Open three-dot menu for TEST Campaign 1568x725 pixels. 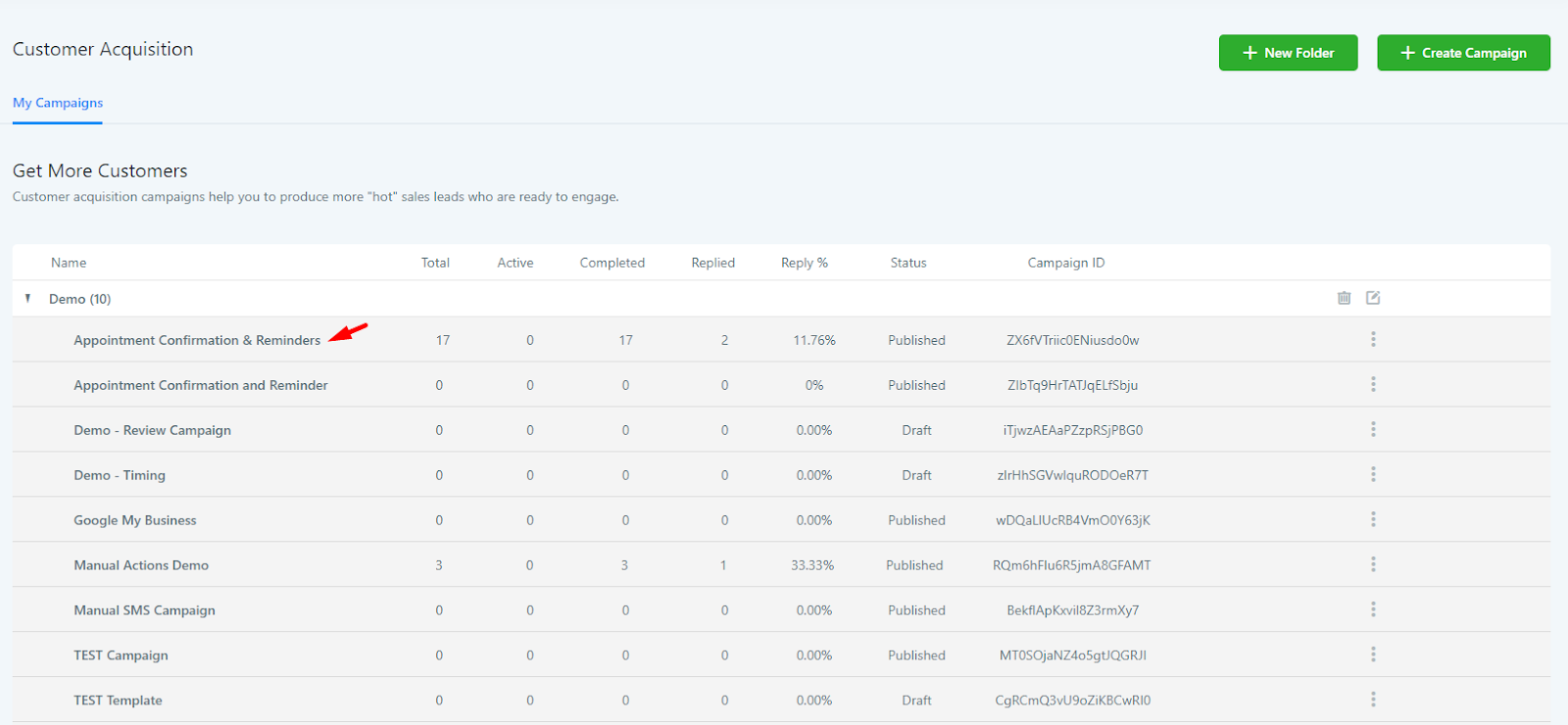[x=1373, y=654]
